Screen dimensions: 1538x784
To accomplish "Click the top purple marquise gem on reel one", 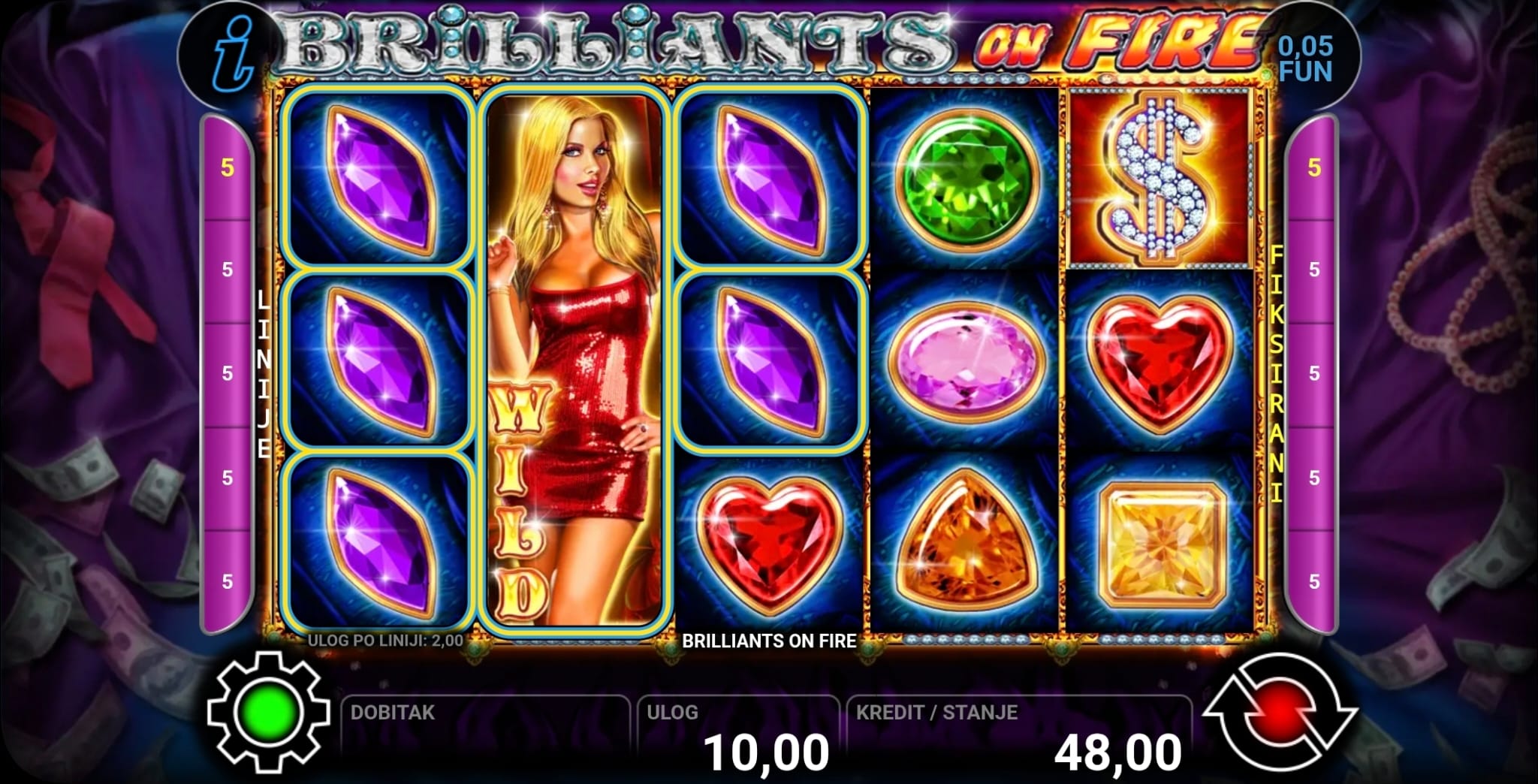I will [378, 178].
